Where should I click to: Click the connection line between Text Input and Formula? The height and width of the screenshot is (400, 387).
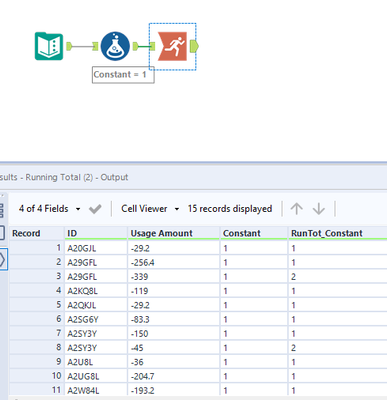tap(82, 46)
